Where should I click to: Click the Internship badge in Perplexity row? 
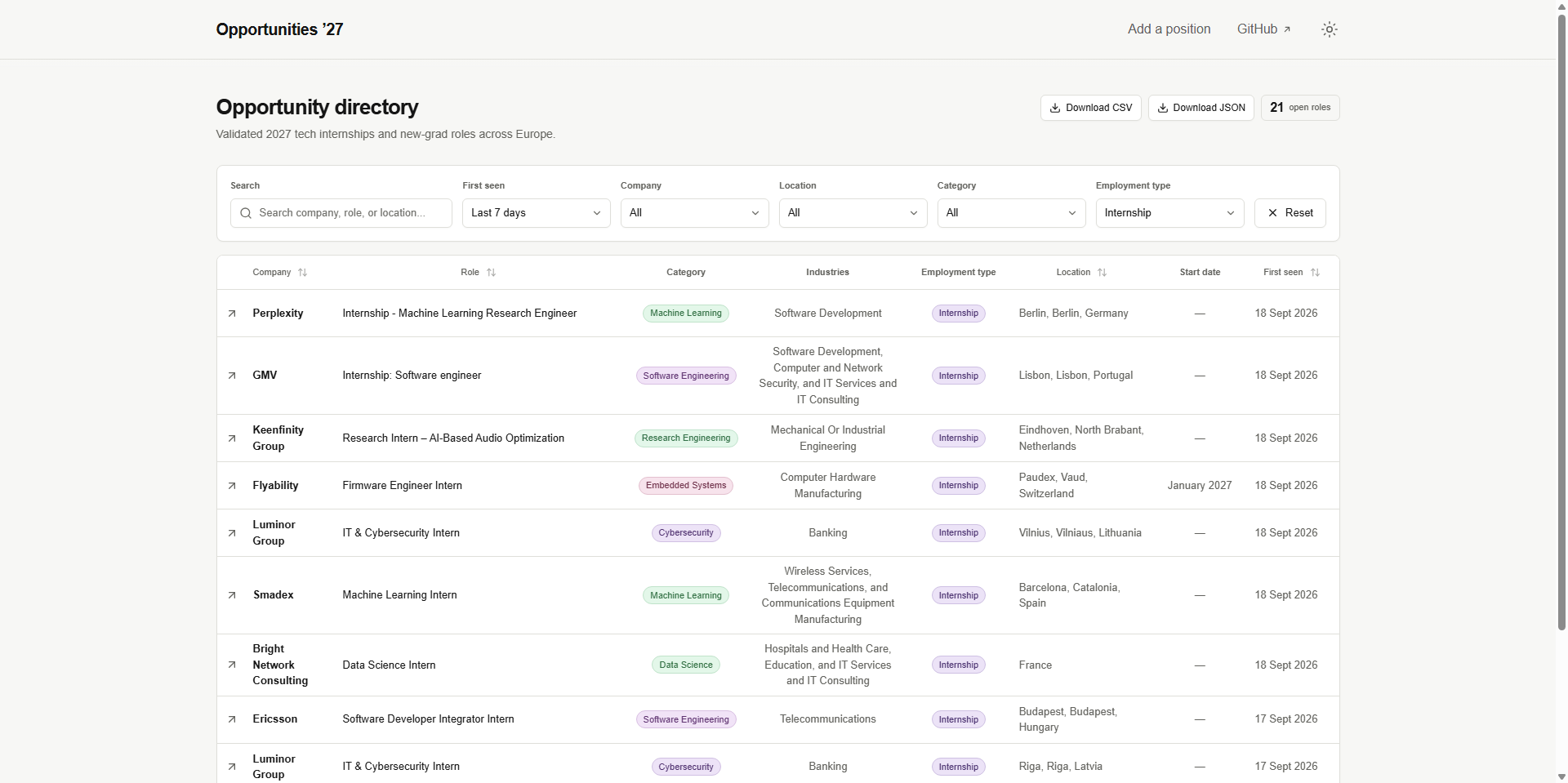coord(958,314)
